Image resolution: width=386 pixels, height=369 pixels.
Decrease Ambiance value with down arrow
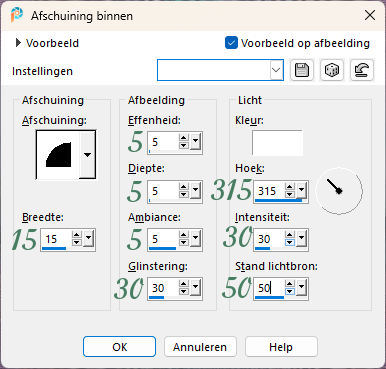[184, 242]
